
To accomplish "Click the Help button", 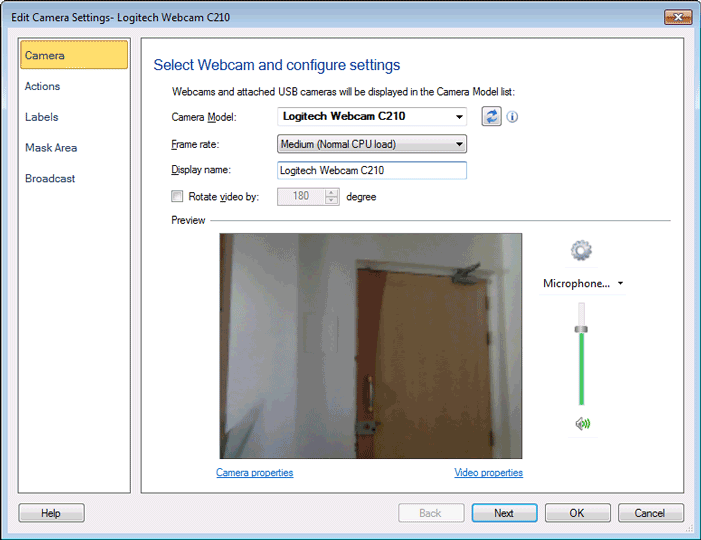I will tap(51, 513).
